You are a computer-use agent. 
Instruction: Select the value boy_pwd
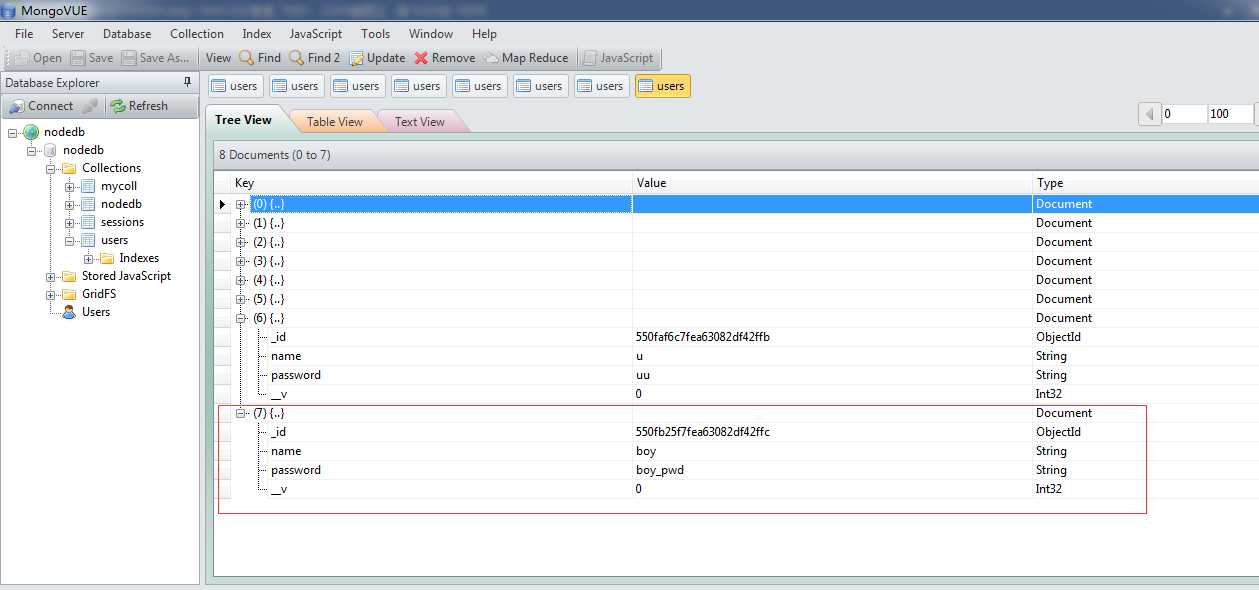pyautogui.click(x=661, y=470)
